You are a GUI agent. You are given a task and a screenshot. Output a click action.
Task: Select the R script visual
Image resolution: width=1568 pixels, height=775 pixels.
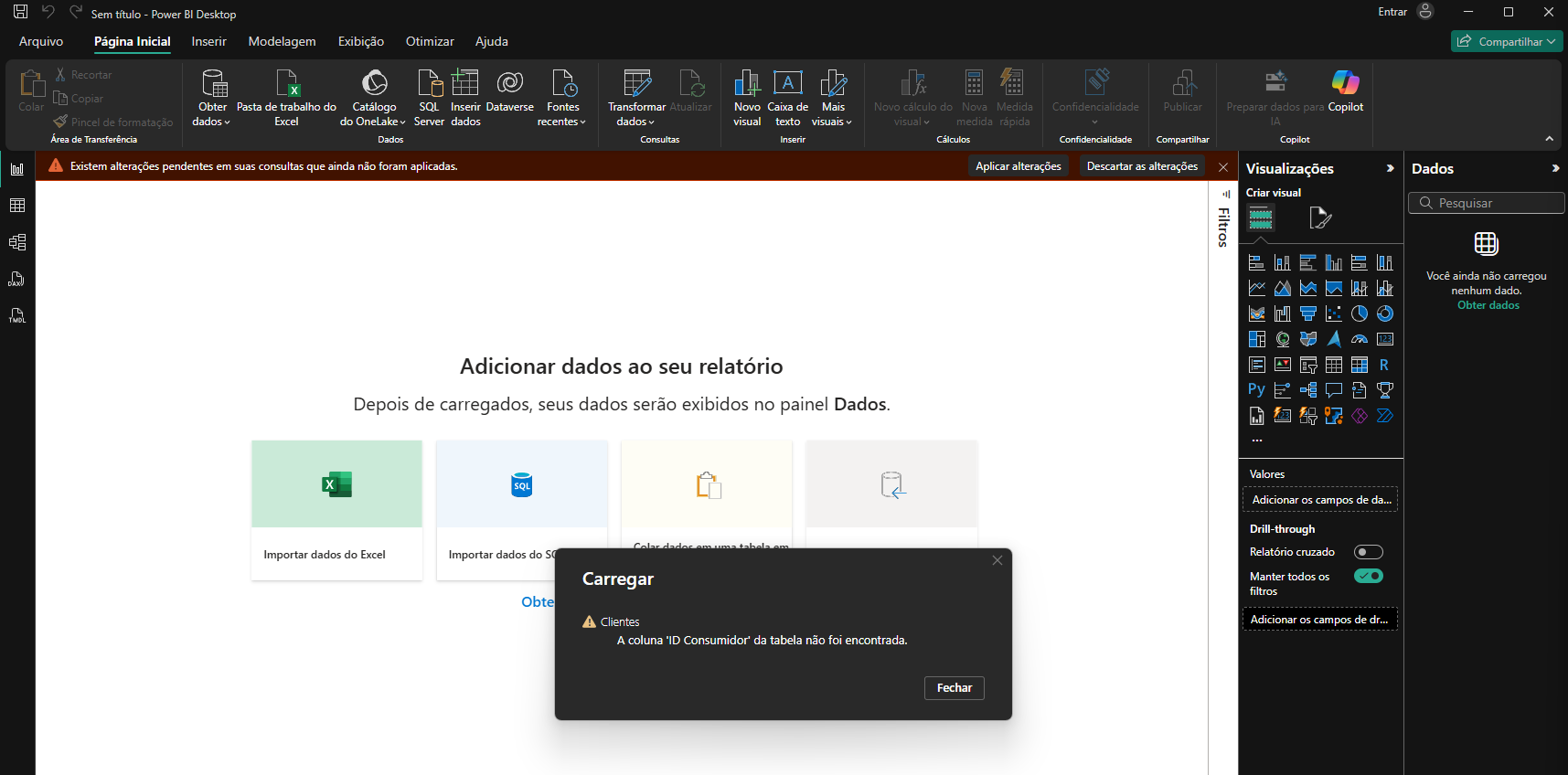tap(1385, 365)
